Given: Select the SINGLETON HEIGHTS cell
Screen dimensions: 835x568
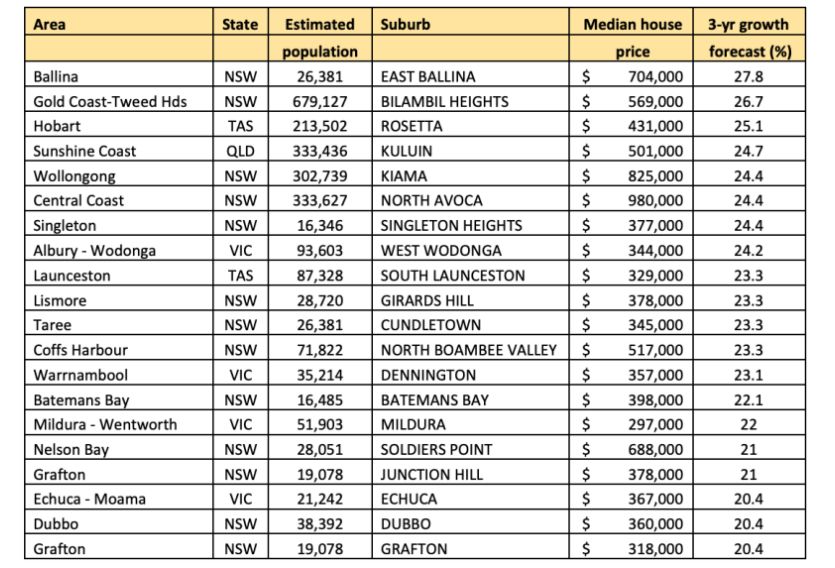Looking at the screenshot, I should (471, 224).
